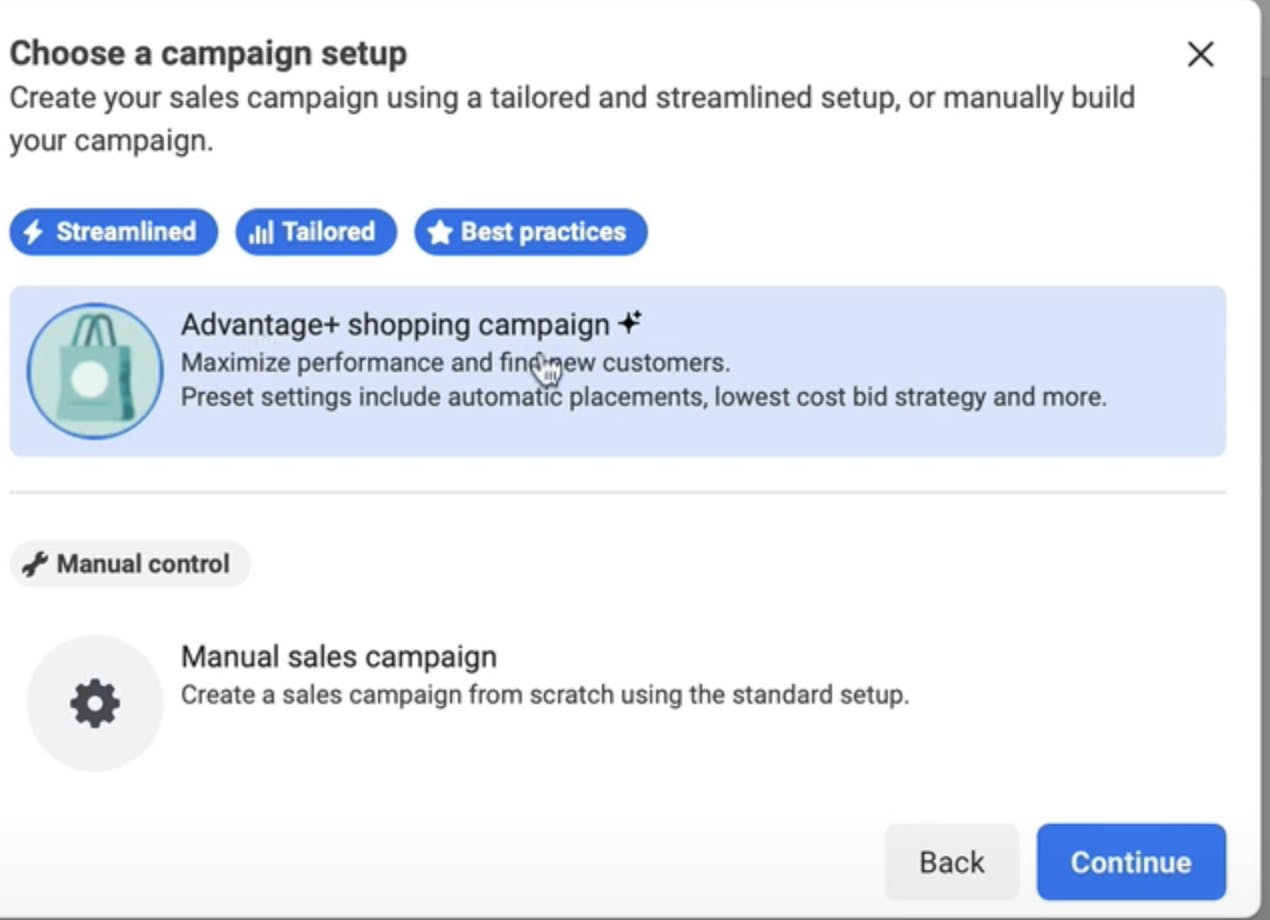
Task: Click the lightning bolt on Streamlined badge
Action: click(33, 232)
